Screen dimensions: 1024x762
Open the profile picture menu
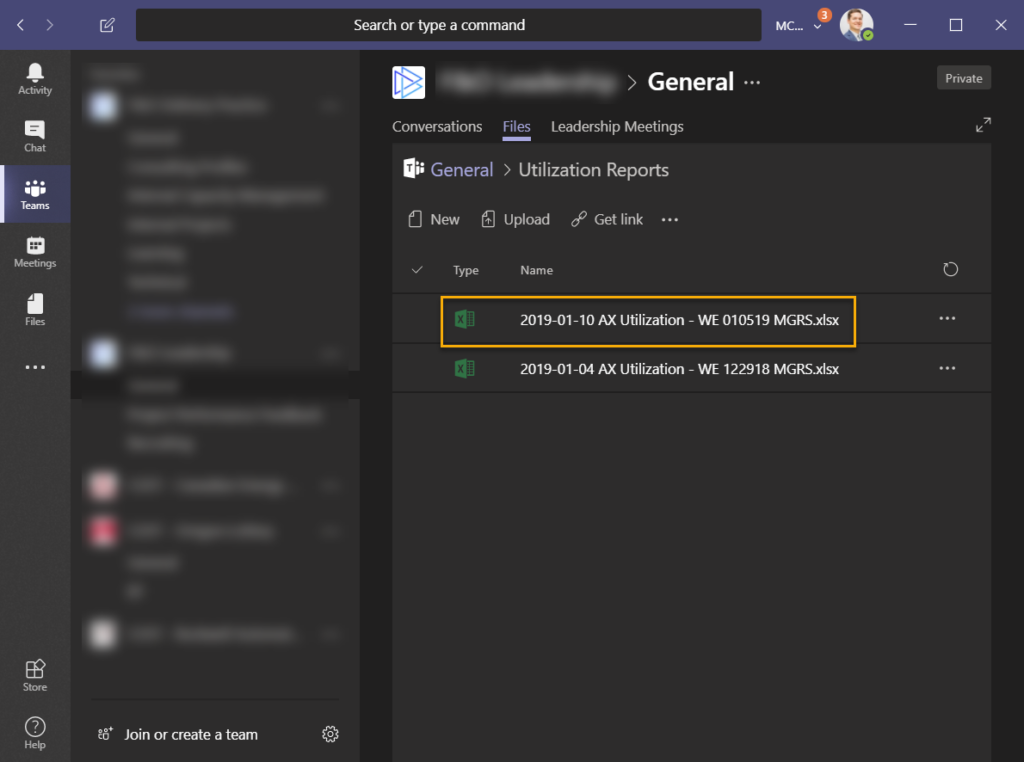[x=856, y=25]
